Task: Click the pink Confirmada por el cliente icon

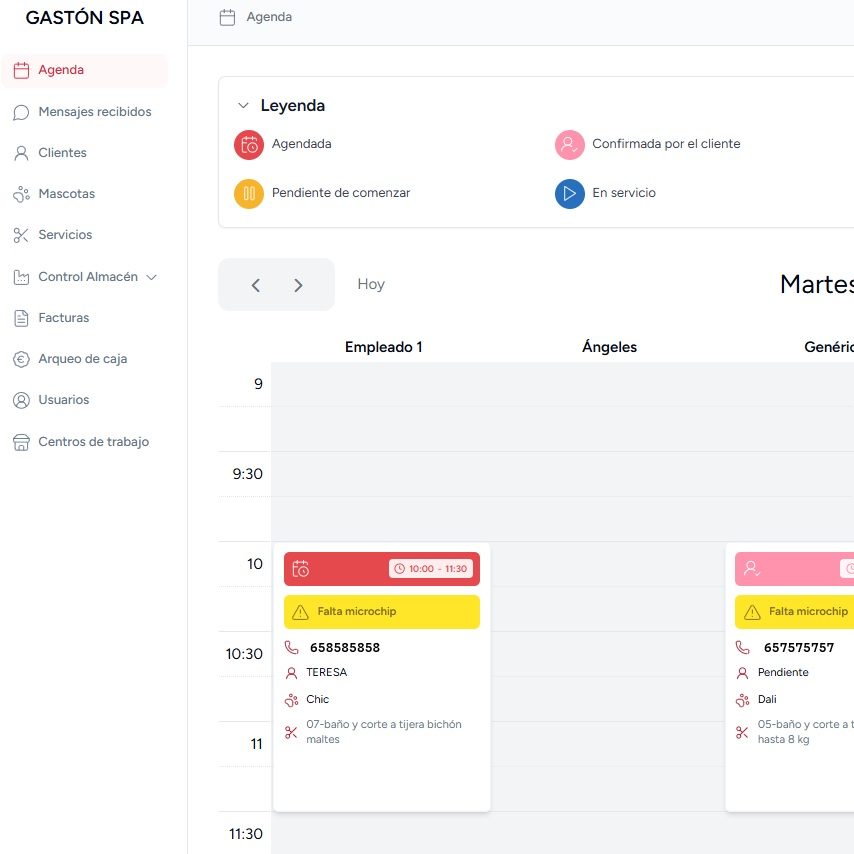Action: point(570,145)
